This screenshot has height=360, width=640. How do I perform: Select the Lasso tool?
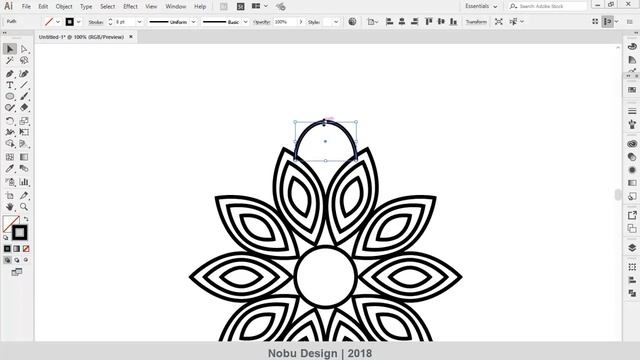click(24, 60)
